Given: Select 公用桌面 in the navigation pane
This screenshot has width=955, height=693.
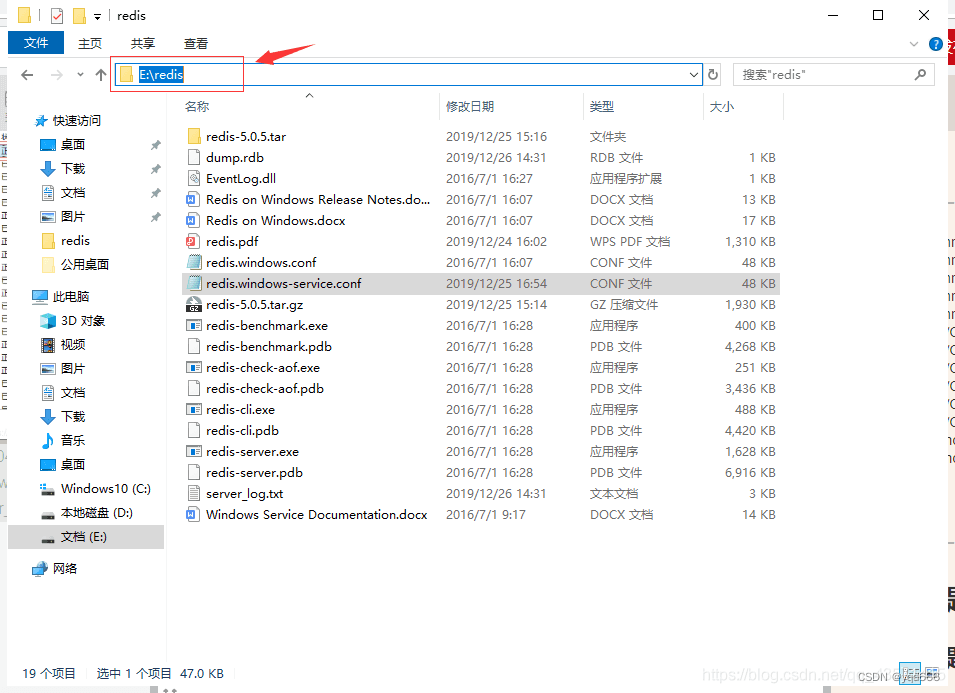Looking at the screenshot, I should click(x=85, y=265).
